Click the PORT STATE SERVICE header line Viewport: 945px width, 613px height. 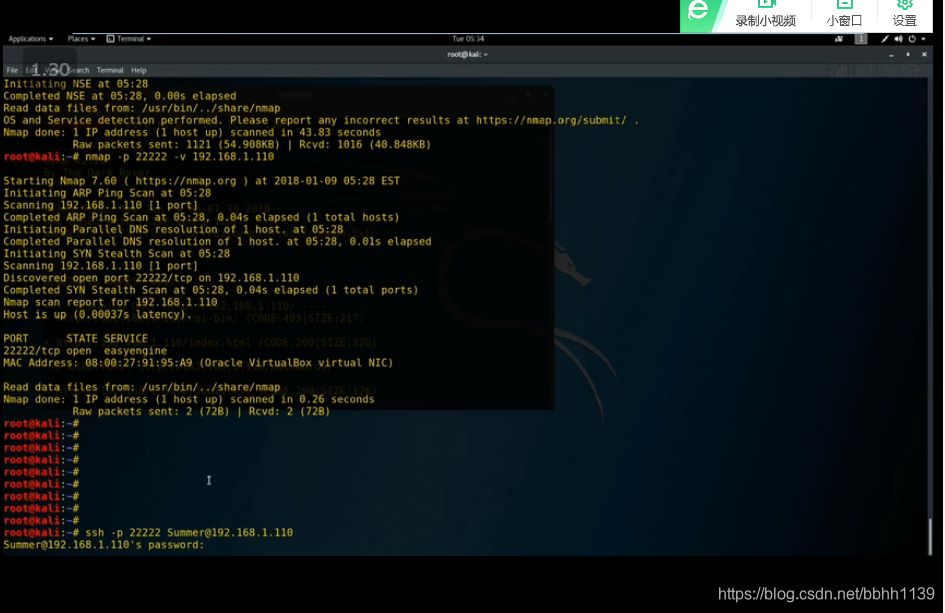click(x=75, y=339)
